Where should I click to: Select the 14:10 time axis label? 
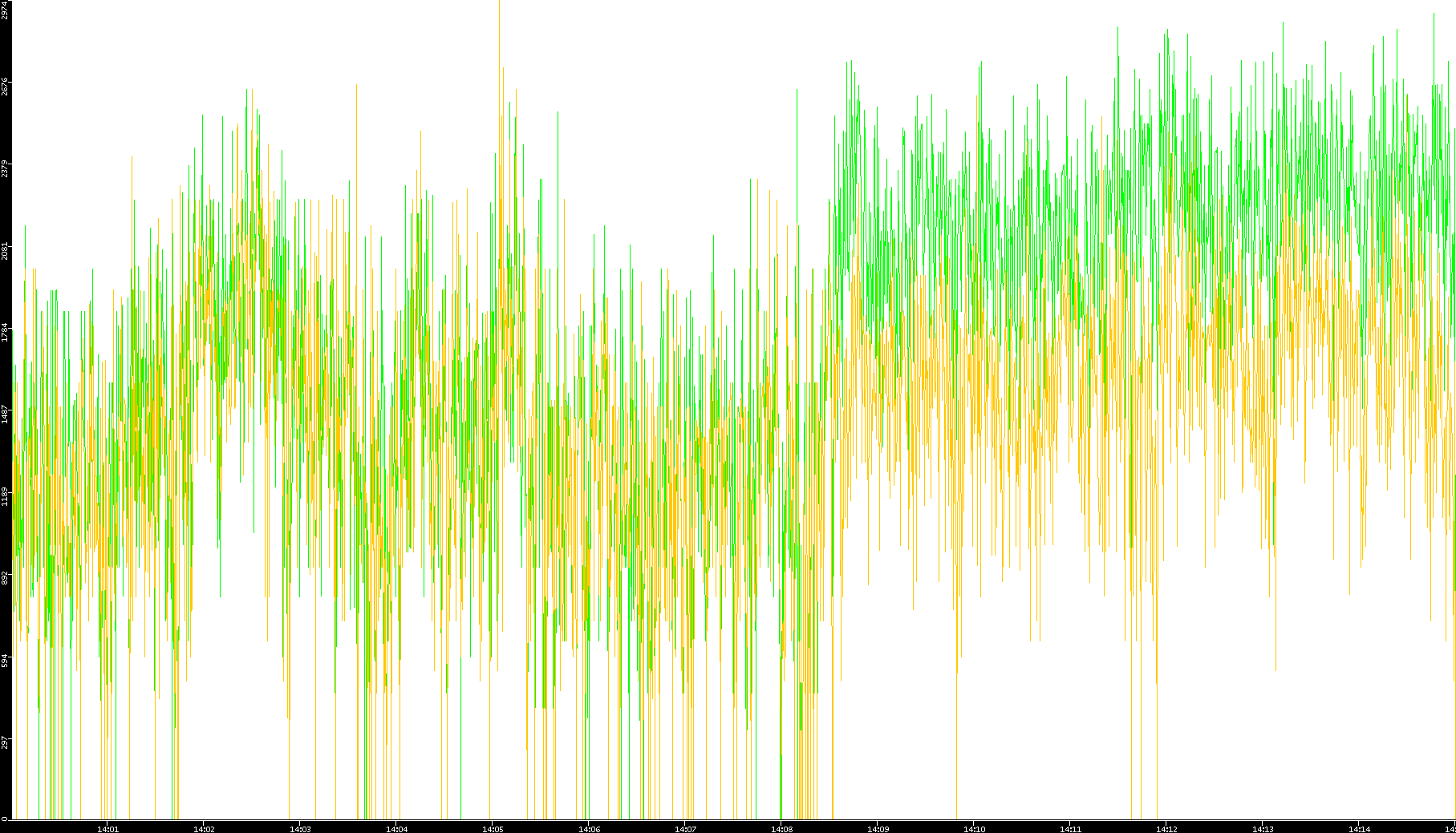coord(974,829)
